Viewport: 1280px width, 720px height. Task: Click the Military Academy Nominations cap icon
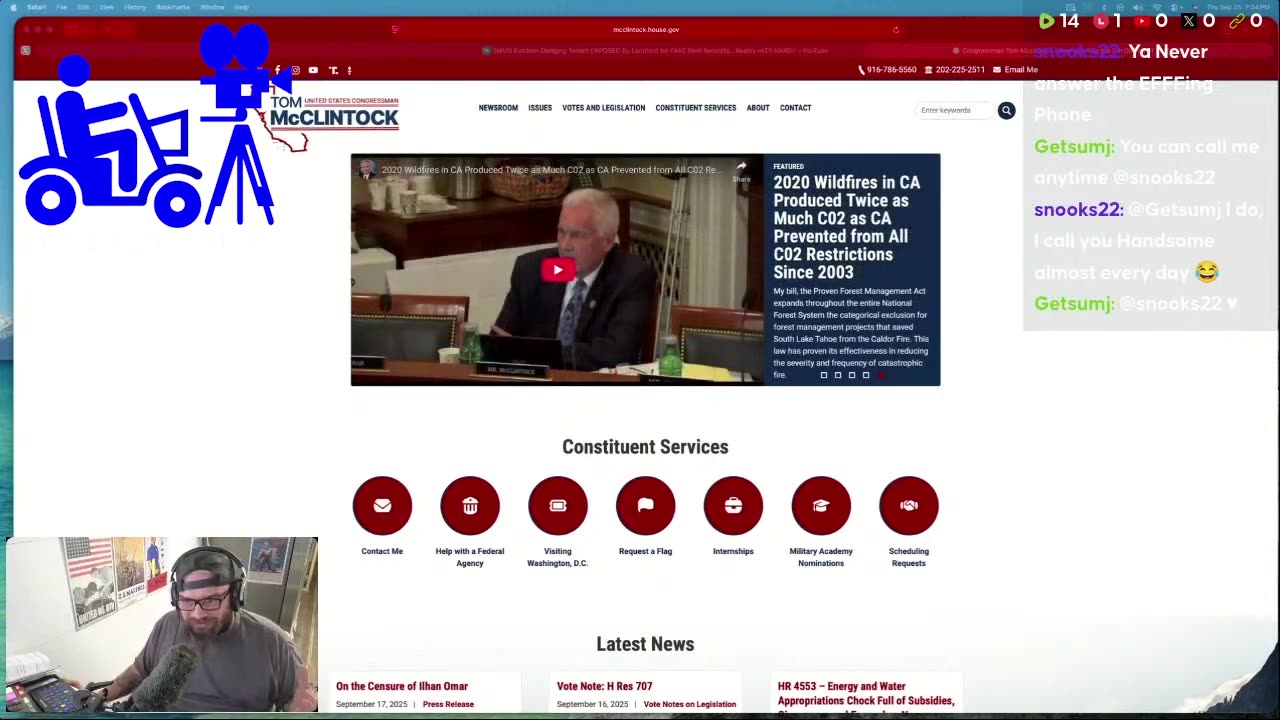click(x=821, y=505)
